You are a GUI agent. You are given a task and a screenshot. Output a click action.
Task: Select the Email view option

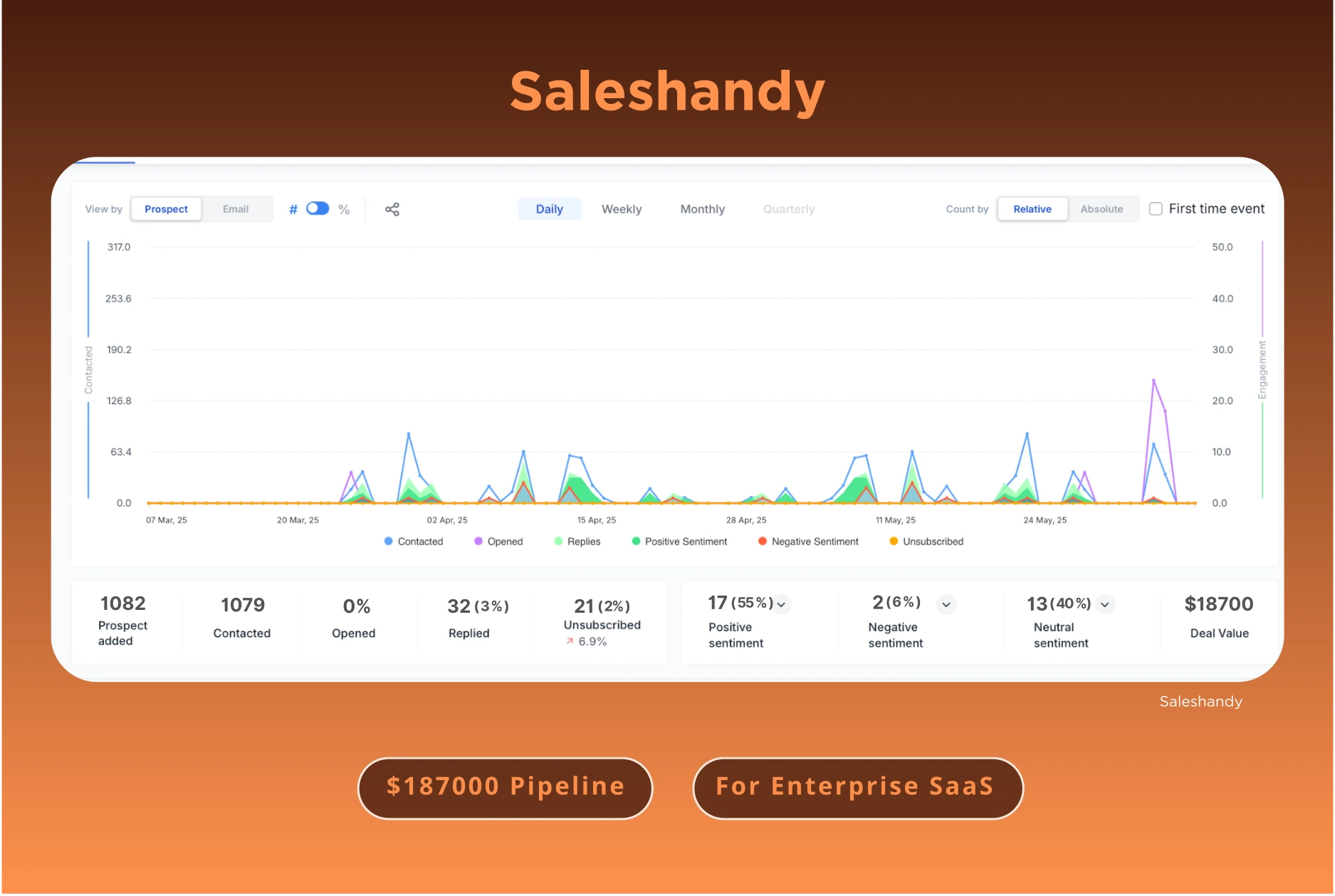pyautogui.click(x=236, y=209)
